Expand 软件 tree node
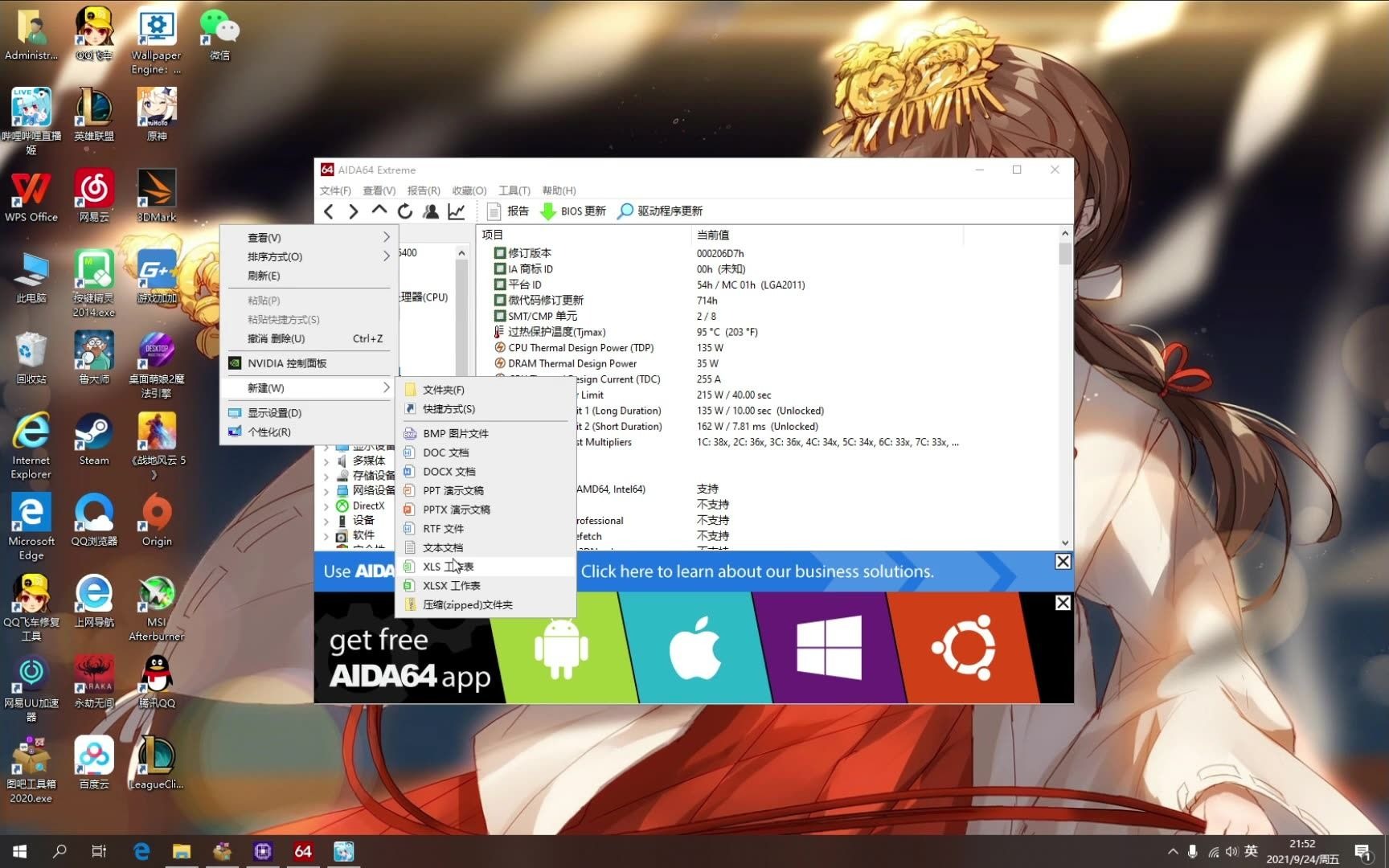The image size is (1389, 868). [326, 536]
